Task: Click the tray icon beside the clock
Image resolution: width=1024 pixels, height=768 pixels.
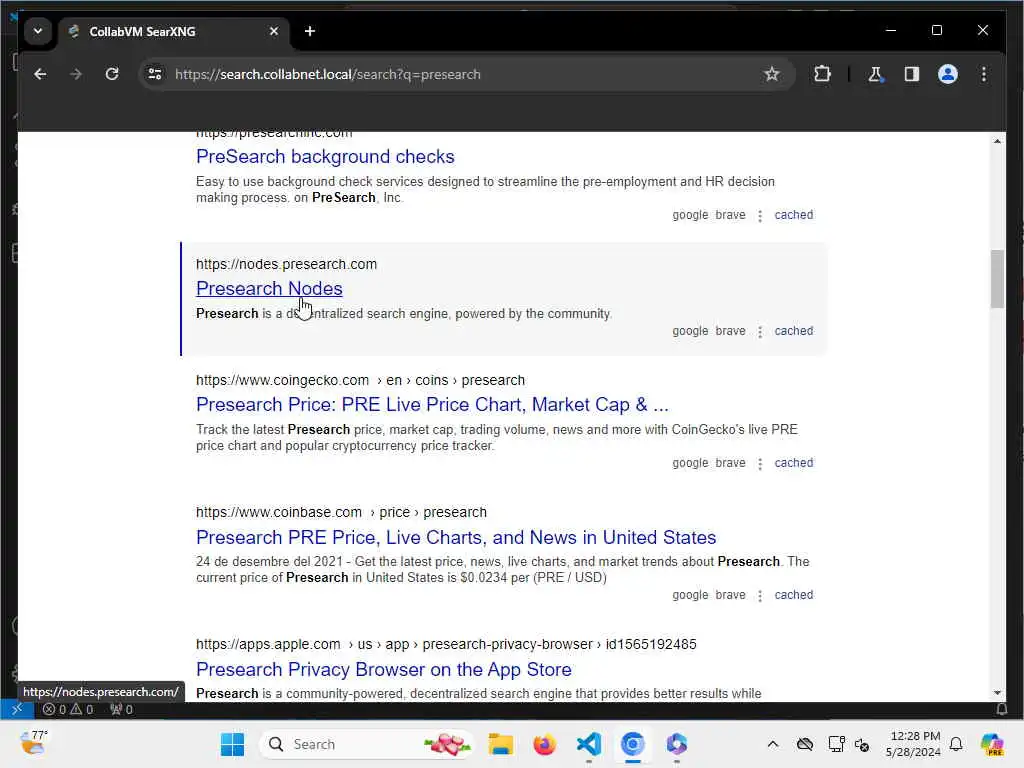Action: coord(862,744)
